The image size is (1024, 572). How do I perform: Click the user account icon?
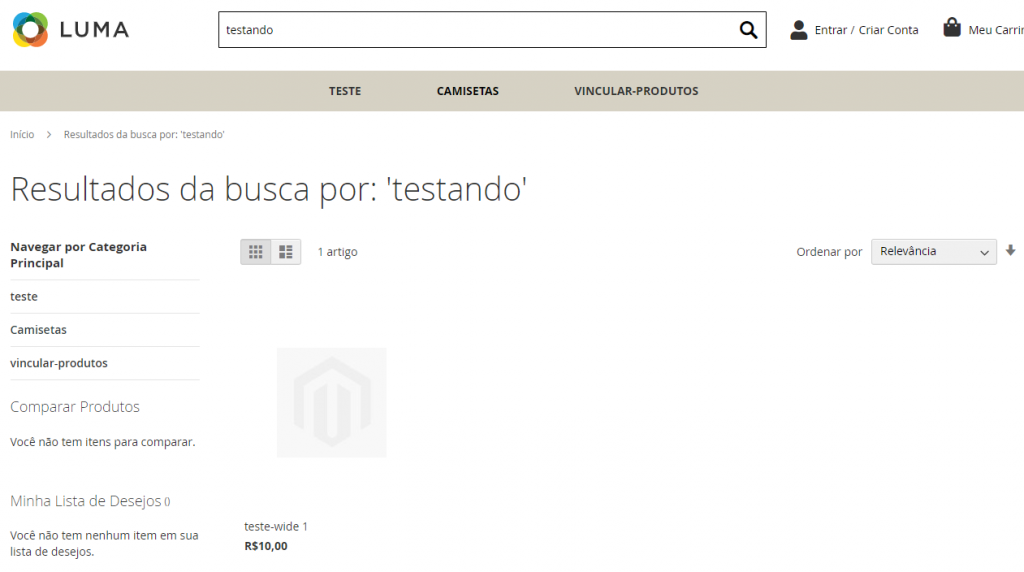pyautogui.click(x=798, y=30)
